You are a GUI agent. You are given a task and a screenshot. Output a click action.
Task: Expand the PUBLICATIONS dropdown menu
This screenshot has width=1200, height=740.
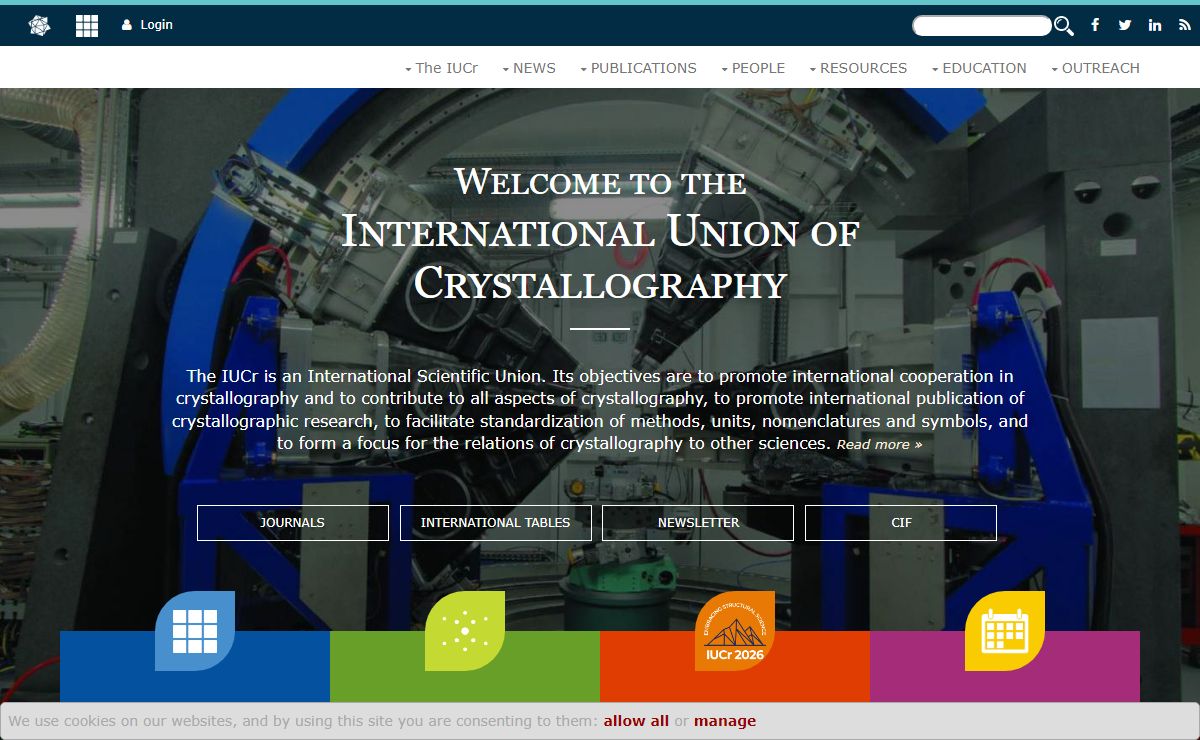pyautogui.click(x=638, y=68)
